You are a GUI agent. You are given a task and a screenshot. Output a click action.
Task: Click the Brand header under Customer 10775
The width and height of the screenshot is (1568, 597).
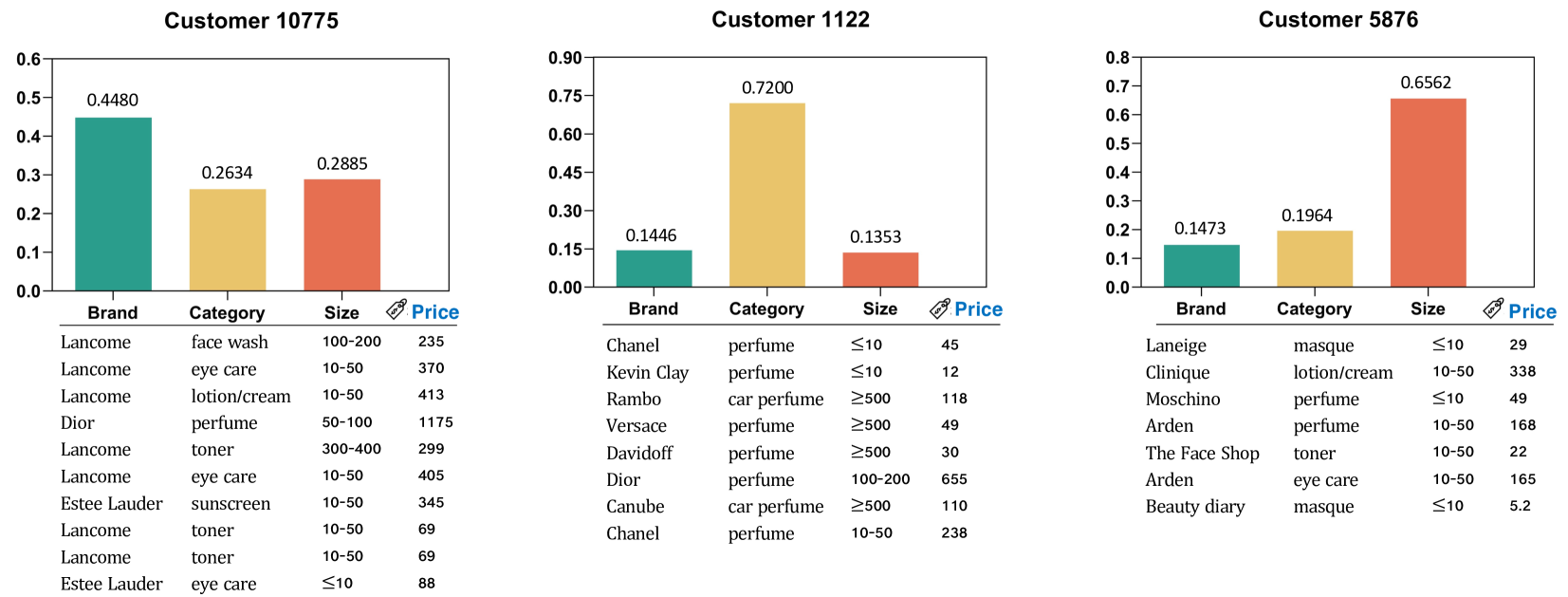coord(113,312)
